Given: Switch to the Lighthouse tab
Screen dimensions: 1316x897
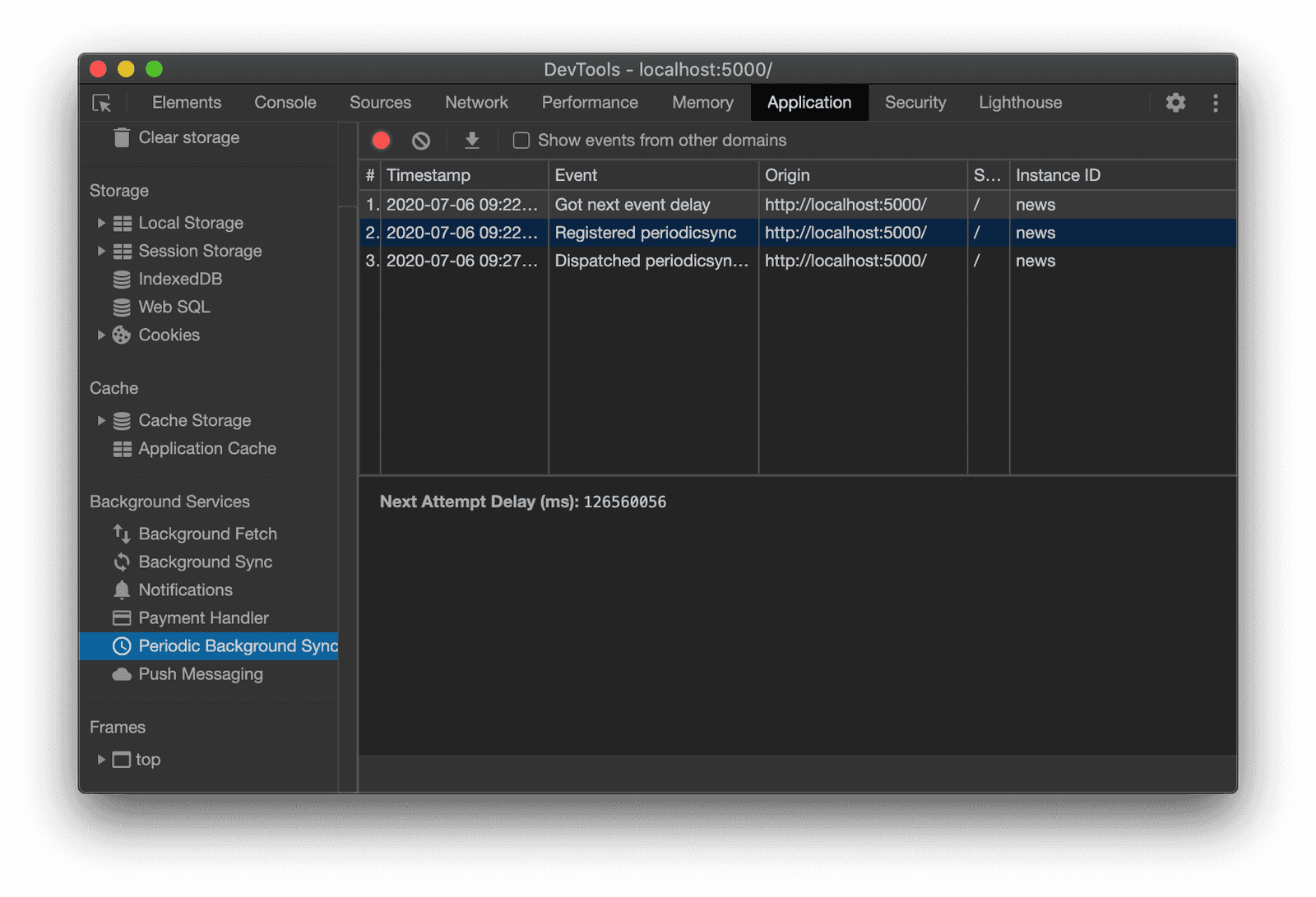Looking at the screenshot, I should (1020, 103).
